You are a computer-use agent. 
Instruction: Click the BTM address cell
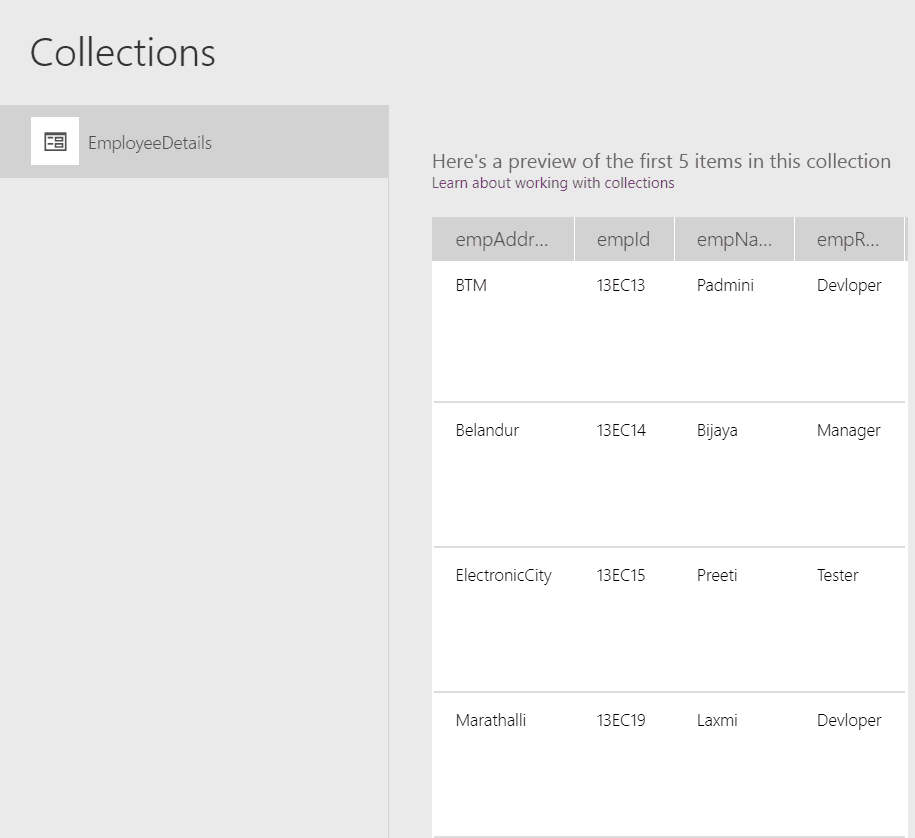(471, 285)
